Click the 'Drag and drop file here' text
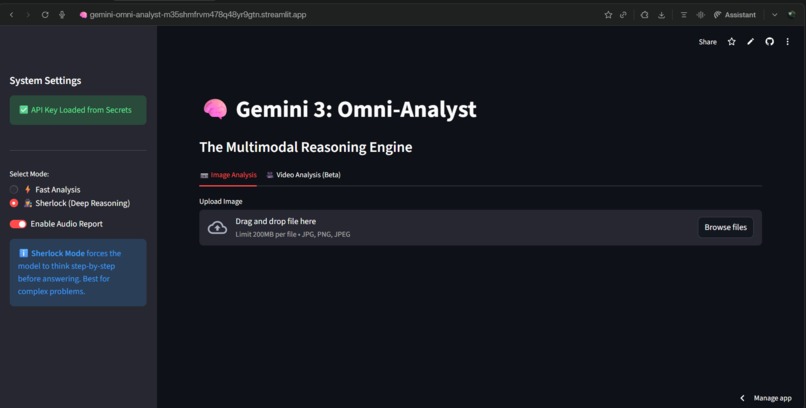Viewport: 806px width, 408px height. [276, 221]
